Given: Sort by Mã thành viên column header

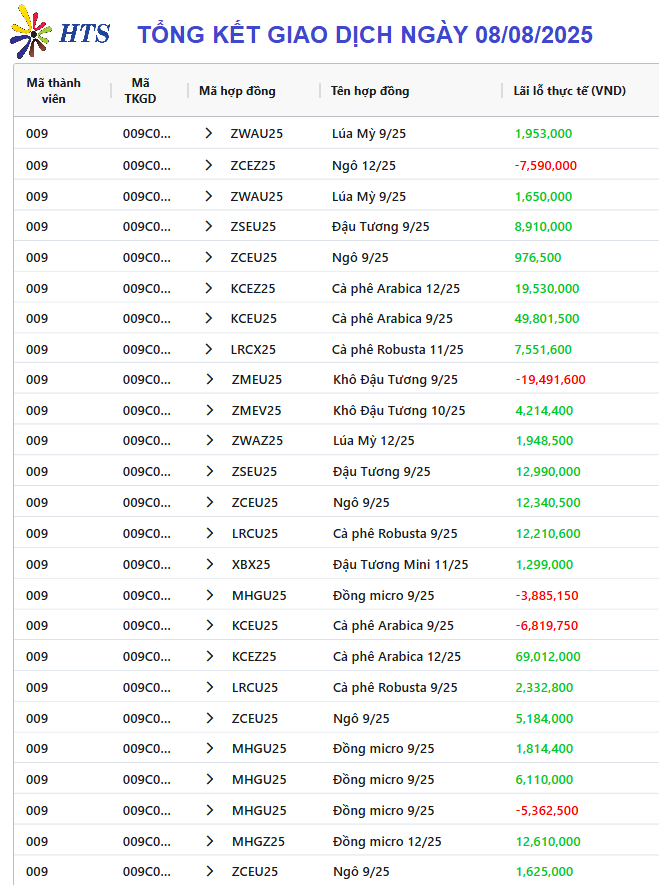Looking at the screenshot, I should point(54,91).
